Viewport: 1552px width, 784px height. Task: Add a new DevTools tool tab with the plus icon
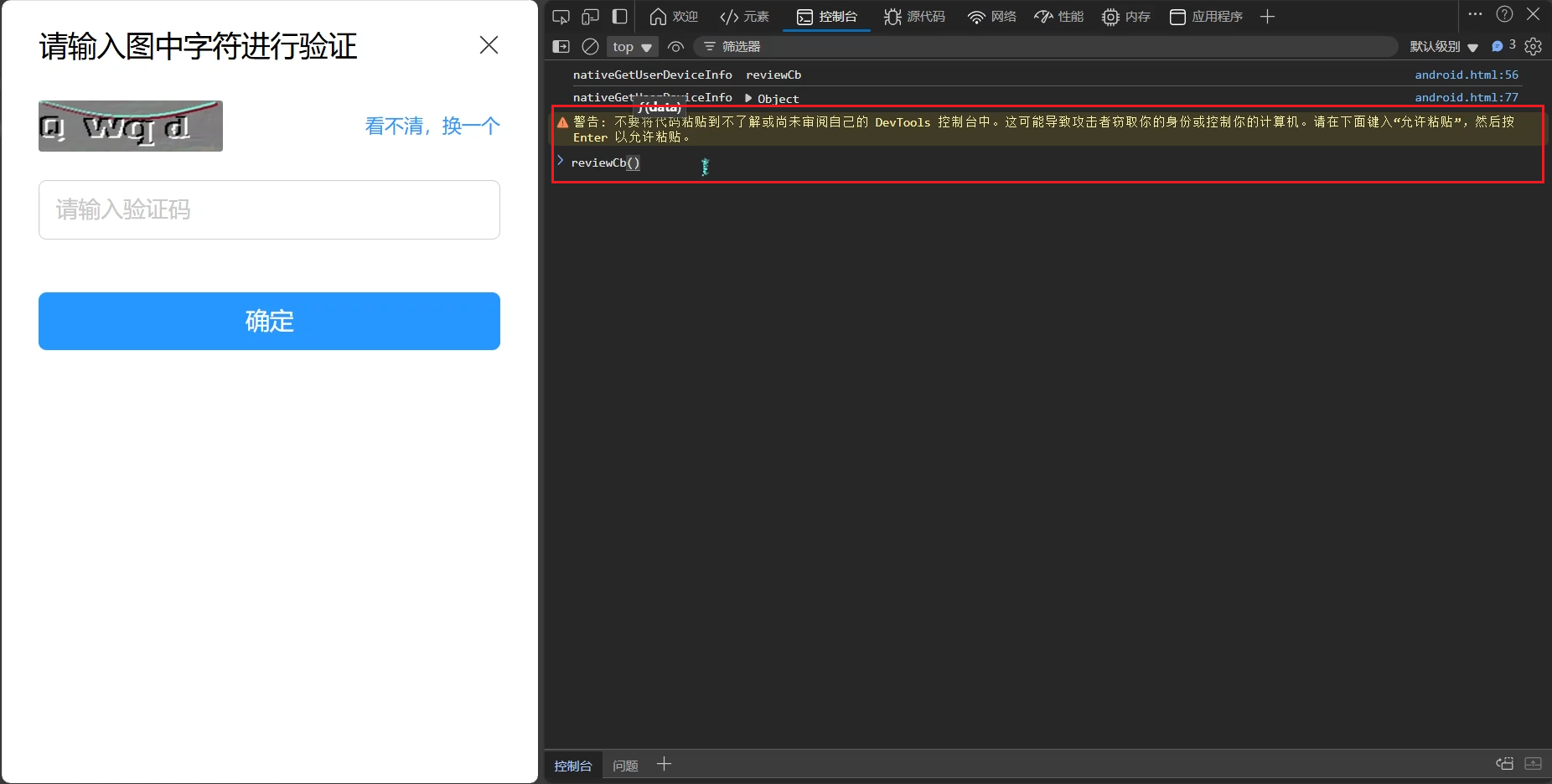pos(1267,17)
